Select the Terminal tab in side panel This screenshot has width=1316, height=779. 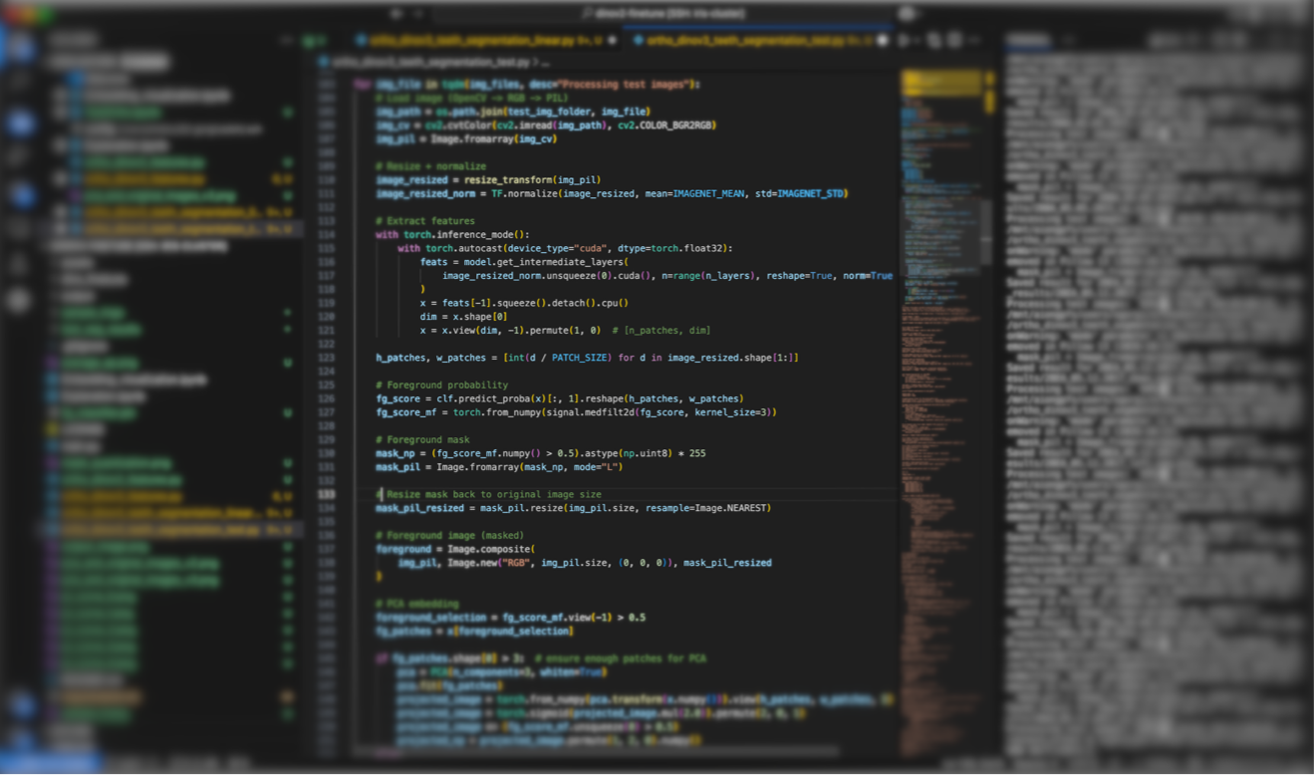pyautogui.click(x=1028, y=41)
